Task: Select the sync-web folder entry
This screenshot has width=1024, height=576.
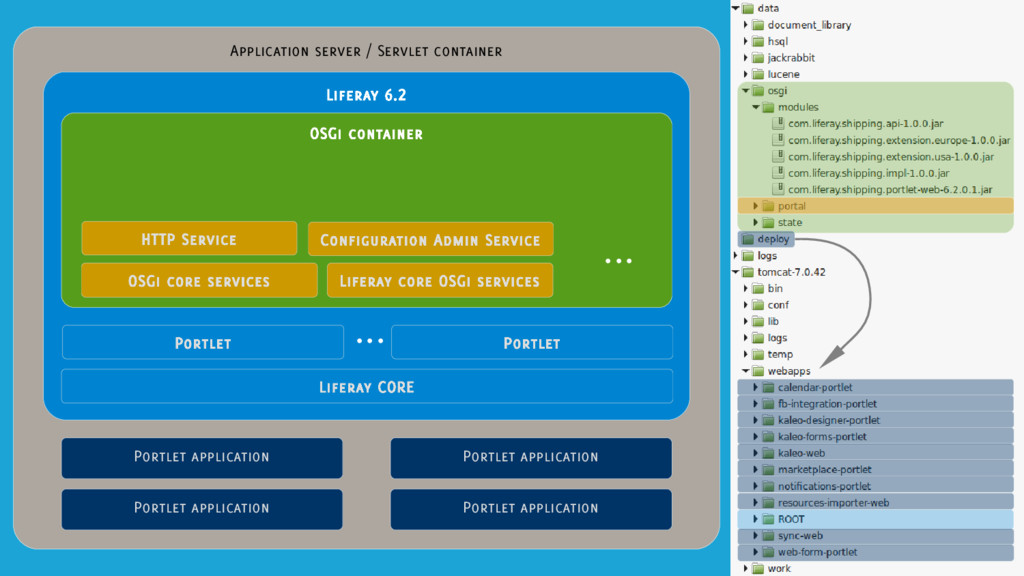Action: point(800,536)
